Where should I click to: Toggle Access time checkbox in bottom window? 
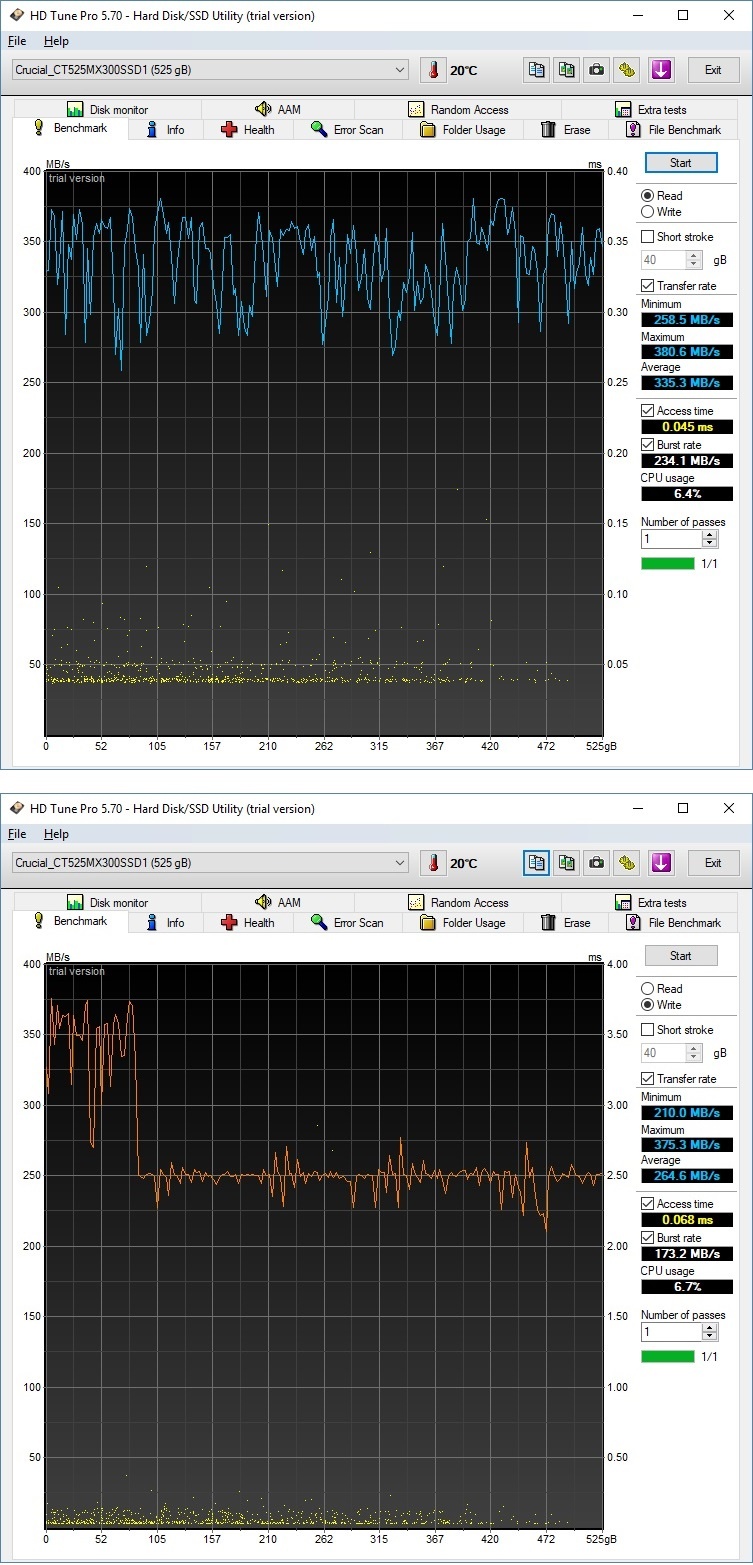pyautogui.click(x=648, y=1204)
